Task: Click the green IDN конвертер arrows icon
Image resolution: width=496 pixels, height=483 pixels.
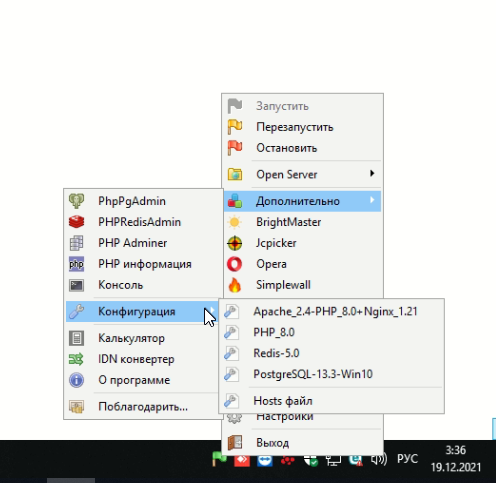Action: click(x=76, y=359)
